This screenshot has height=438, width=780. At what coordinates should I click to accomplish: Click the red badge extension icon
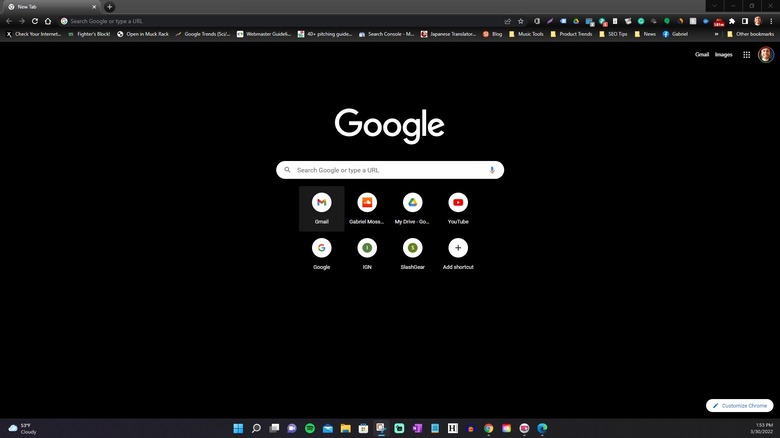click(x=719, y=21)
